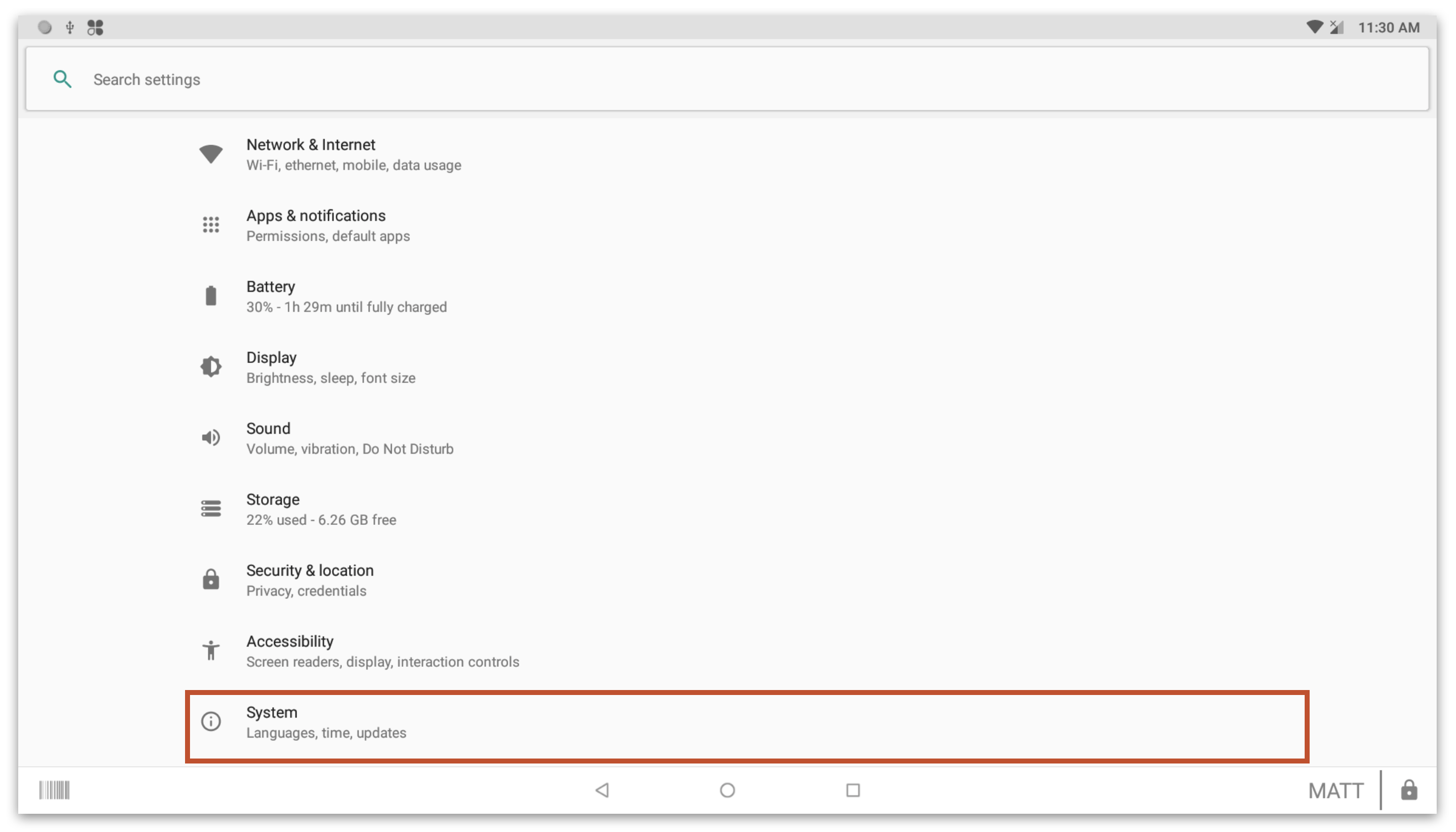The image size is (1456, 832).
Task: Click the Security & location padlock icon
Action: click(x=211, y=579)
